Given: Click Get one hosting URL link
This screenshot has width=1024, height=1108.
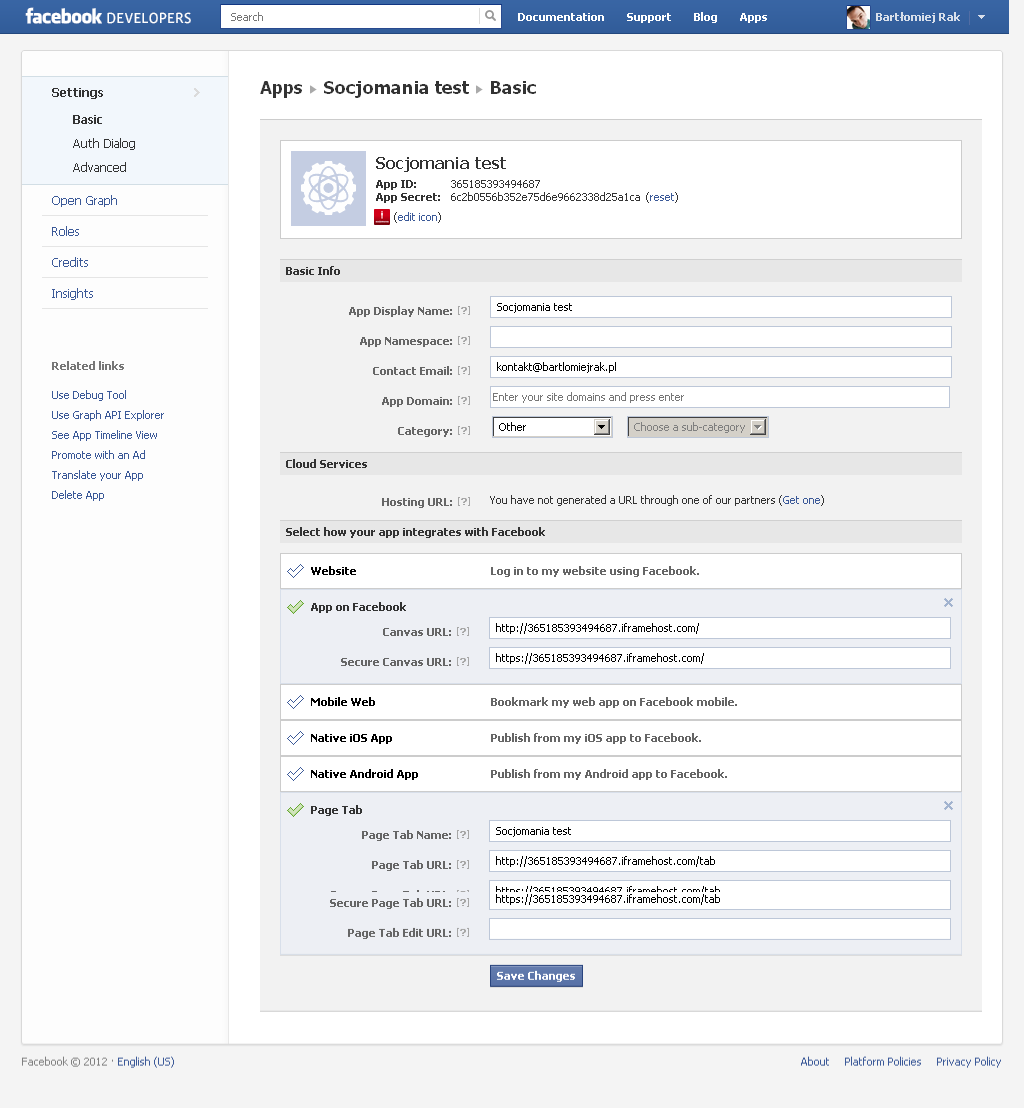Looking at the screenshot, I should pyautogui.click(x=801, y=500).
